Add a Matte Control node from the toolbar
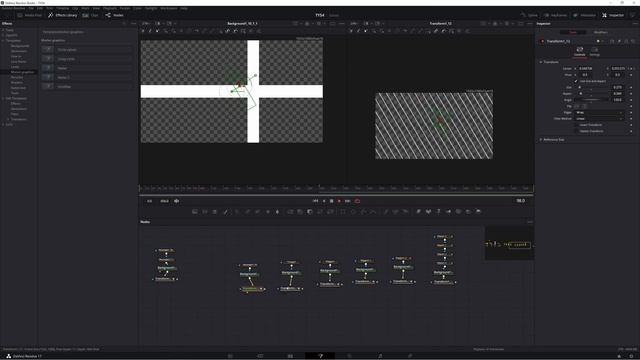Screen dimensions: 640x360 pos(309,211)
